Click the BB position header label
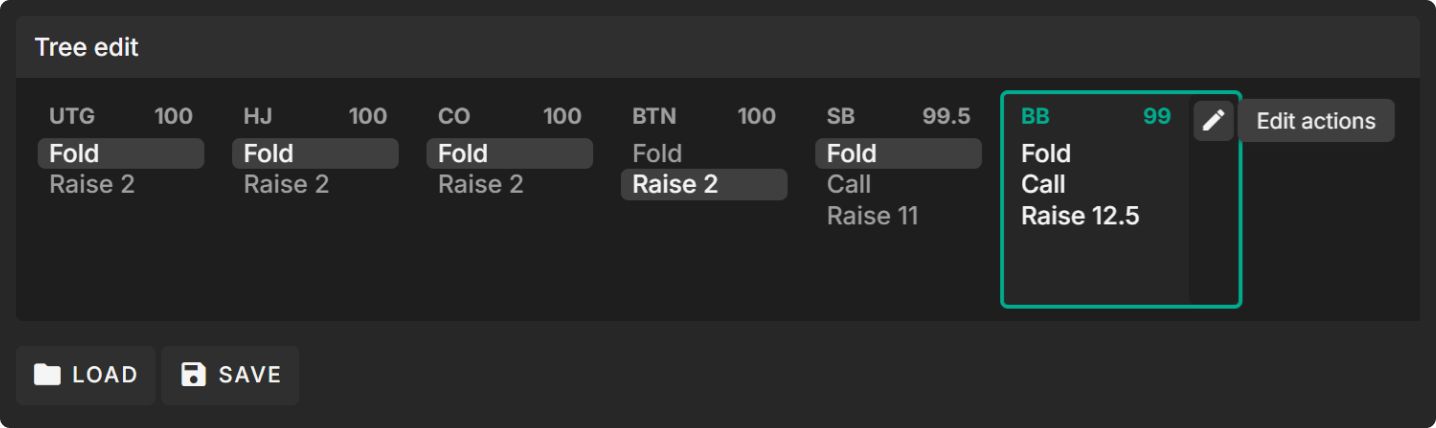The width and height of the screenshot is (1436, 428). coord(1035,117)
